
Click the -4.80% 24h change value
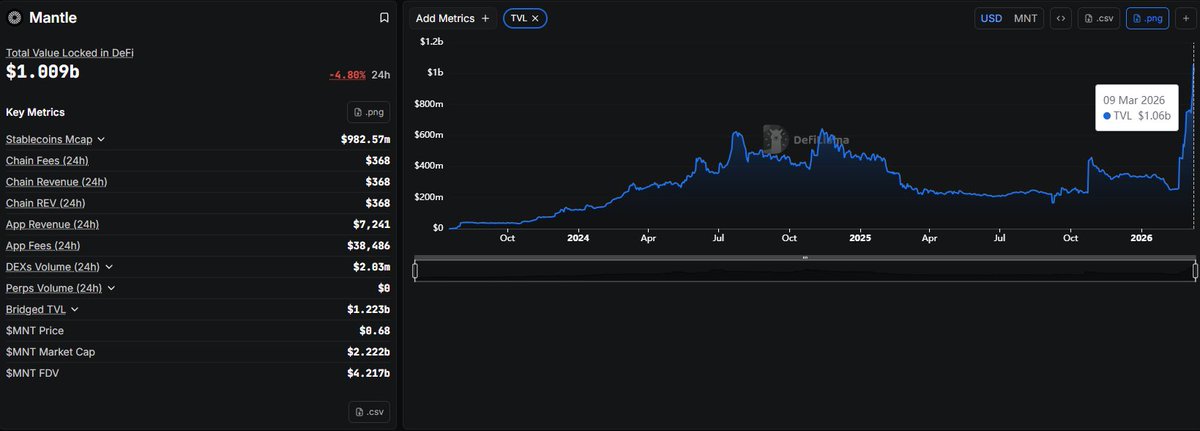[347, 75]
